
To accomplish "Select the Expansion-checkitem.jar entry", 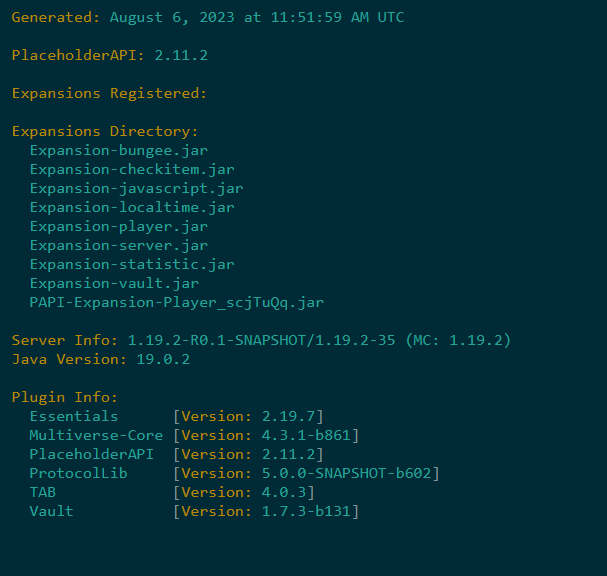I will tap(132, 170).
